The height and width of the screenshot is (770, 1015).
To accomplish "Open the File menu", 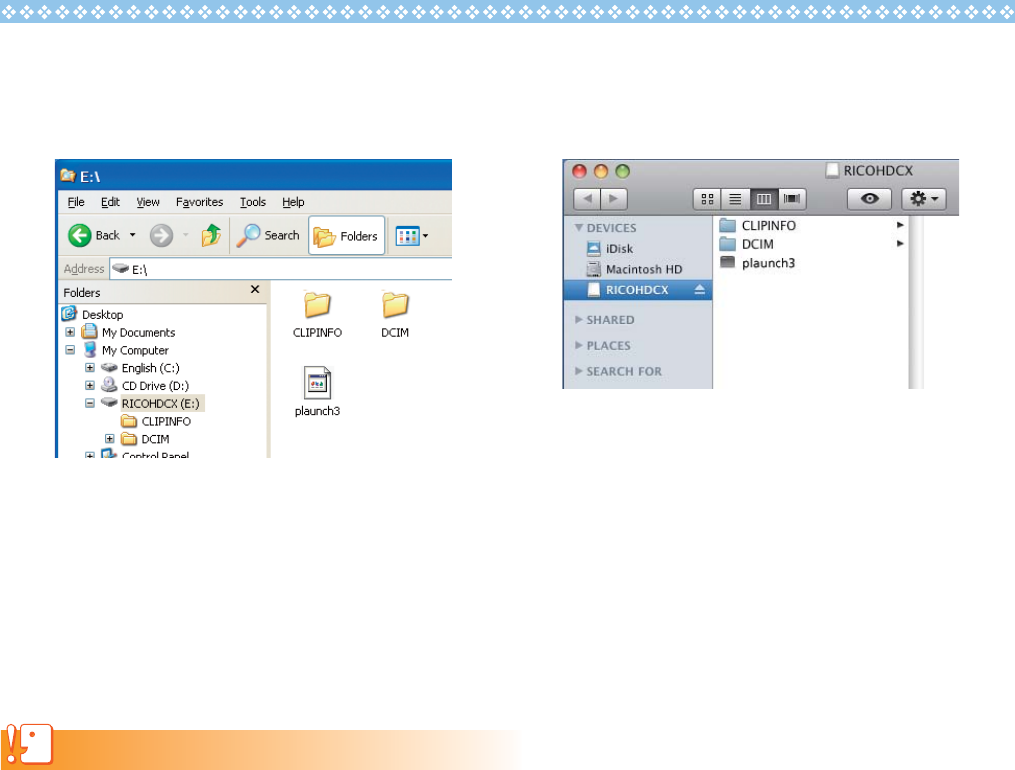I will click(x=76, y=202).
